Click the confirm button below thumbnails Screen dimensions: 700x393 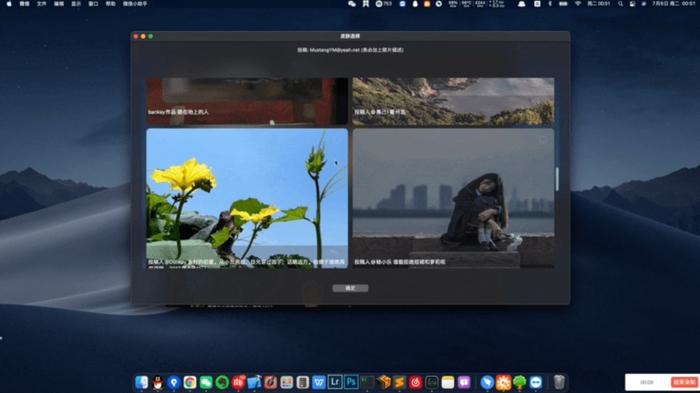point(350,288)
